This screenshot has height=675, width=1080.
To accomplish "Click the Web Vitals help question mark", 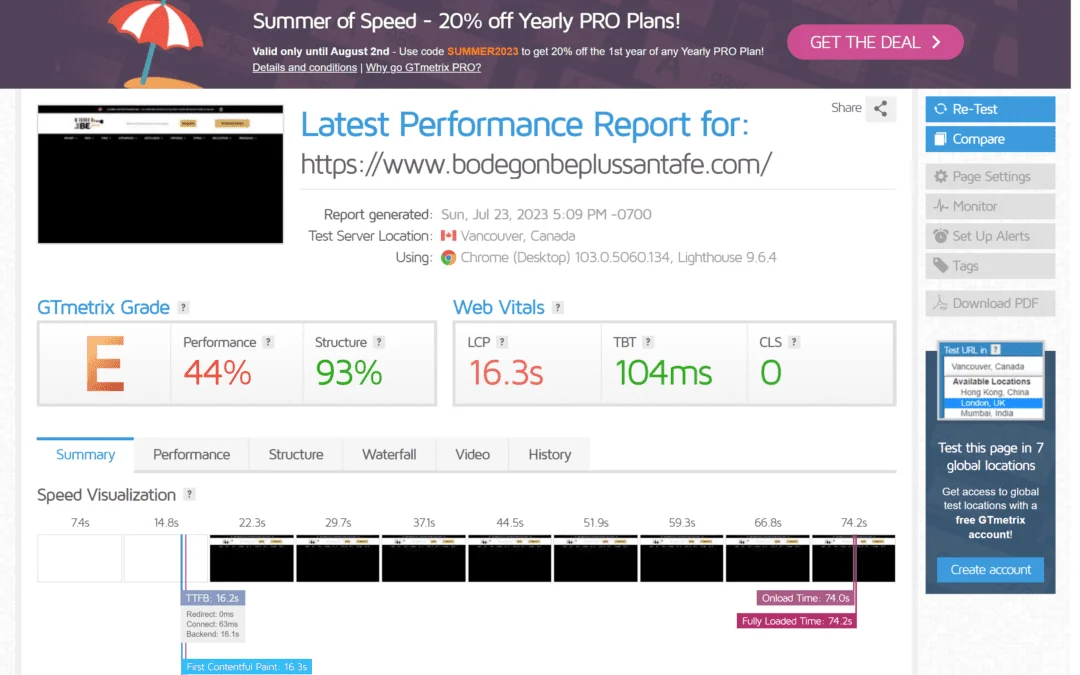I will [558, 308].
